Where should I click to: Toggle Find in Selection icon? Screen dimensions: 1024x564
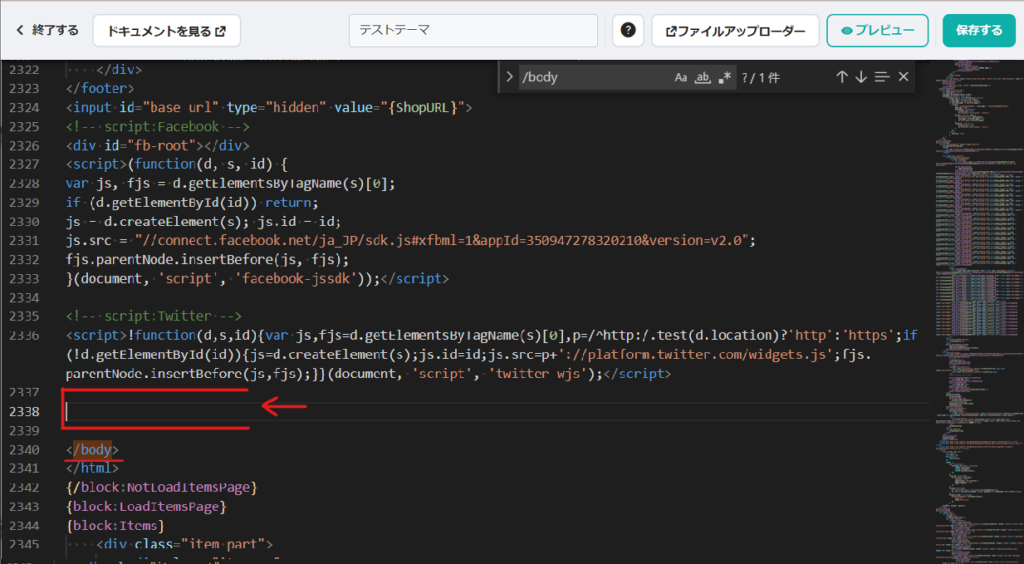882,77
